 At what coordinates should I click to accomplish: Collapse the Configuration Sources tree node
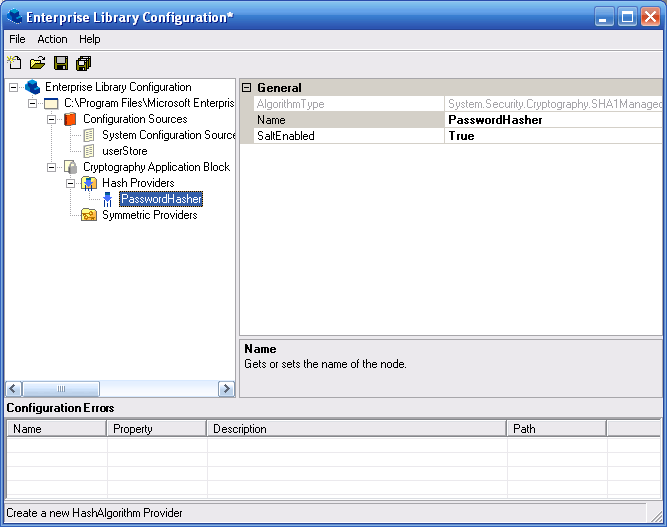tap(51, 119)
